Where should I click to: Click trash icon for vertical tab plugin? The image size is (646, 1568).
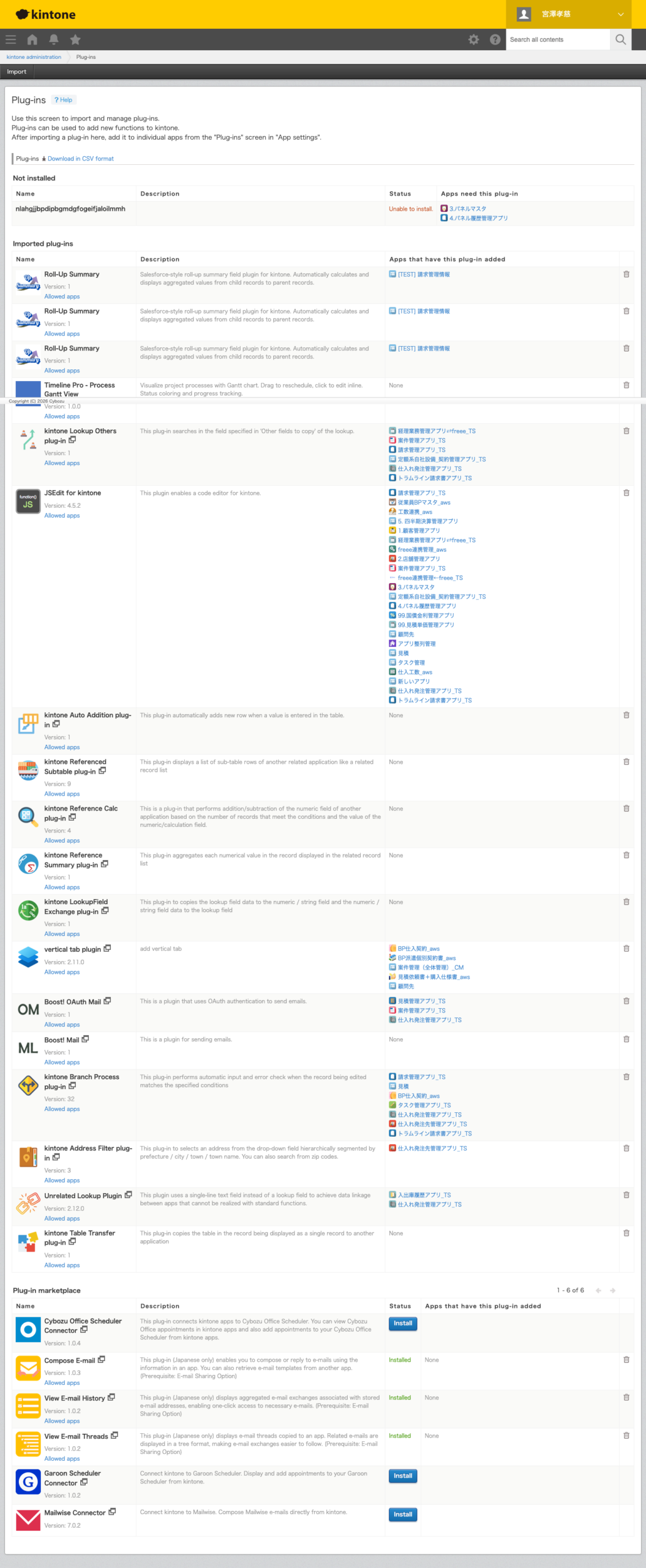tap(626, 949)
